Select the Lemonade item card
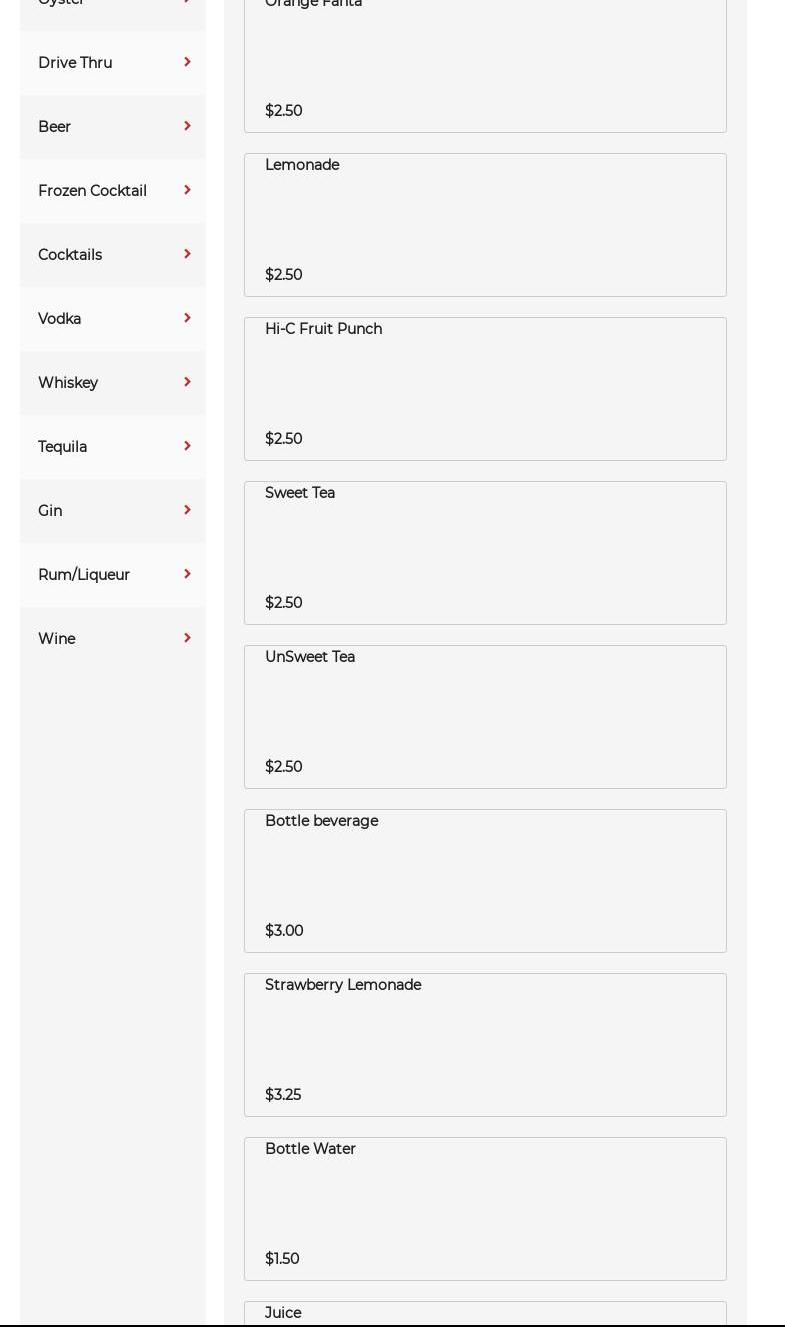Image resolution: width=785 pixels, height=1327 pixels. click(x=485, y=225)
